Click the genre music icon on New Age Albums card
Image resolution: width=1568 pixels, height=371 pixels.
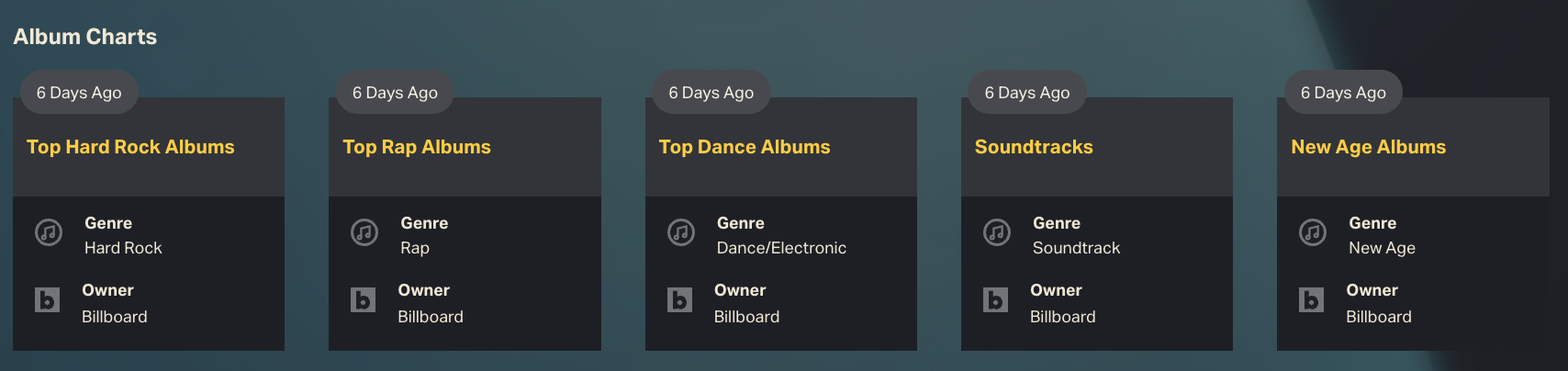(x=1313, y=232)
